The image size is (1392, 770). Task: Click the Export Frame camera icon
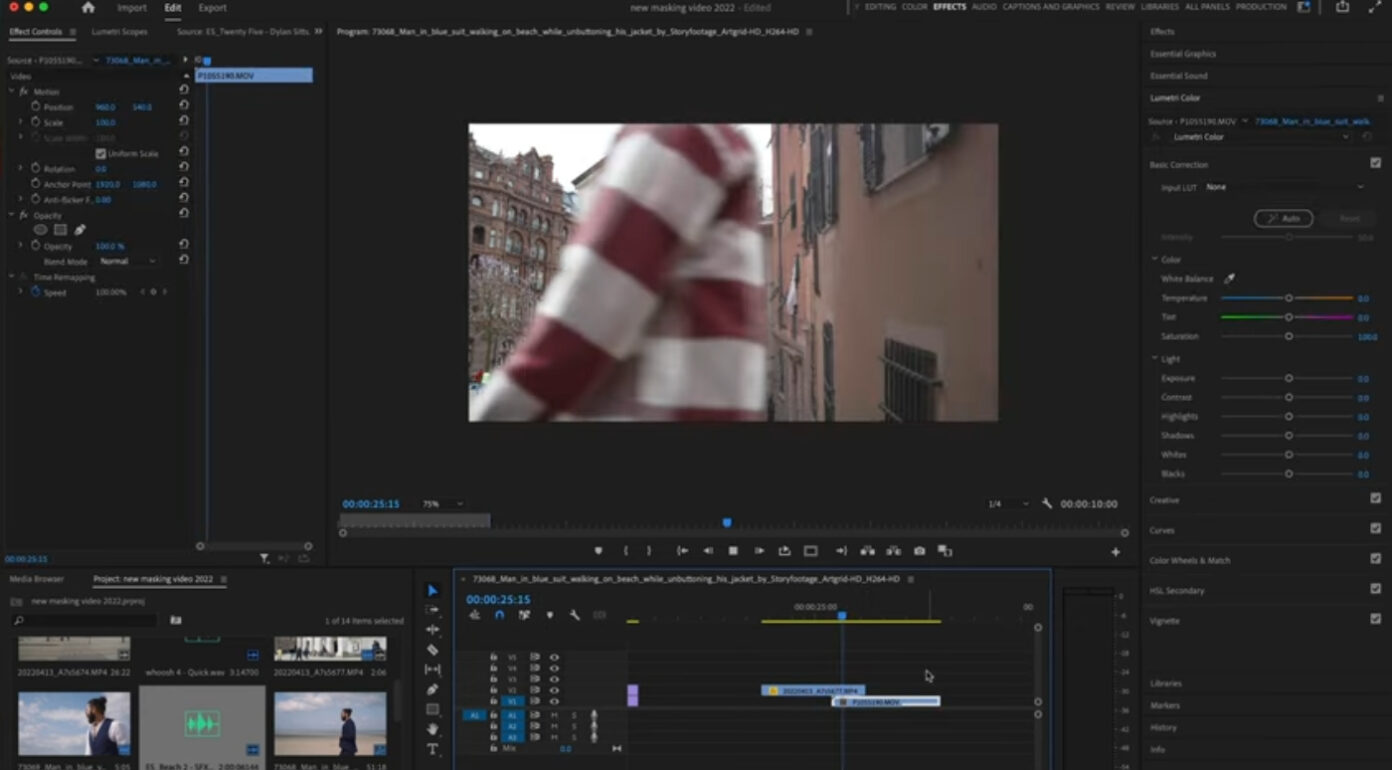click(x=919, y=550)
